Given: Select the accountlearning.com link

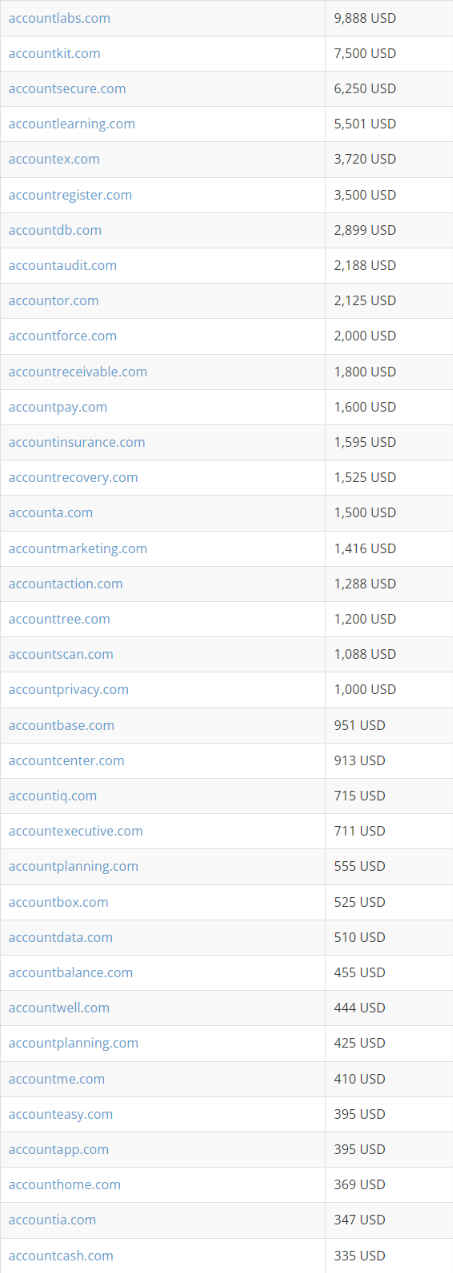Looking at the screenshot, I should (x=71, y=124).
